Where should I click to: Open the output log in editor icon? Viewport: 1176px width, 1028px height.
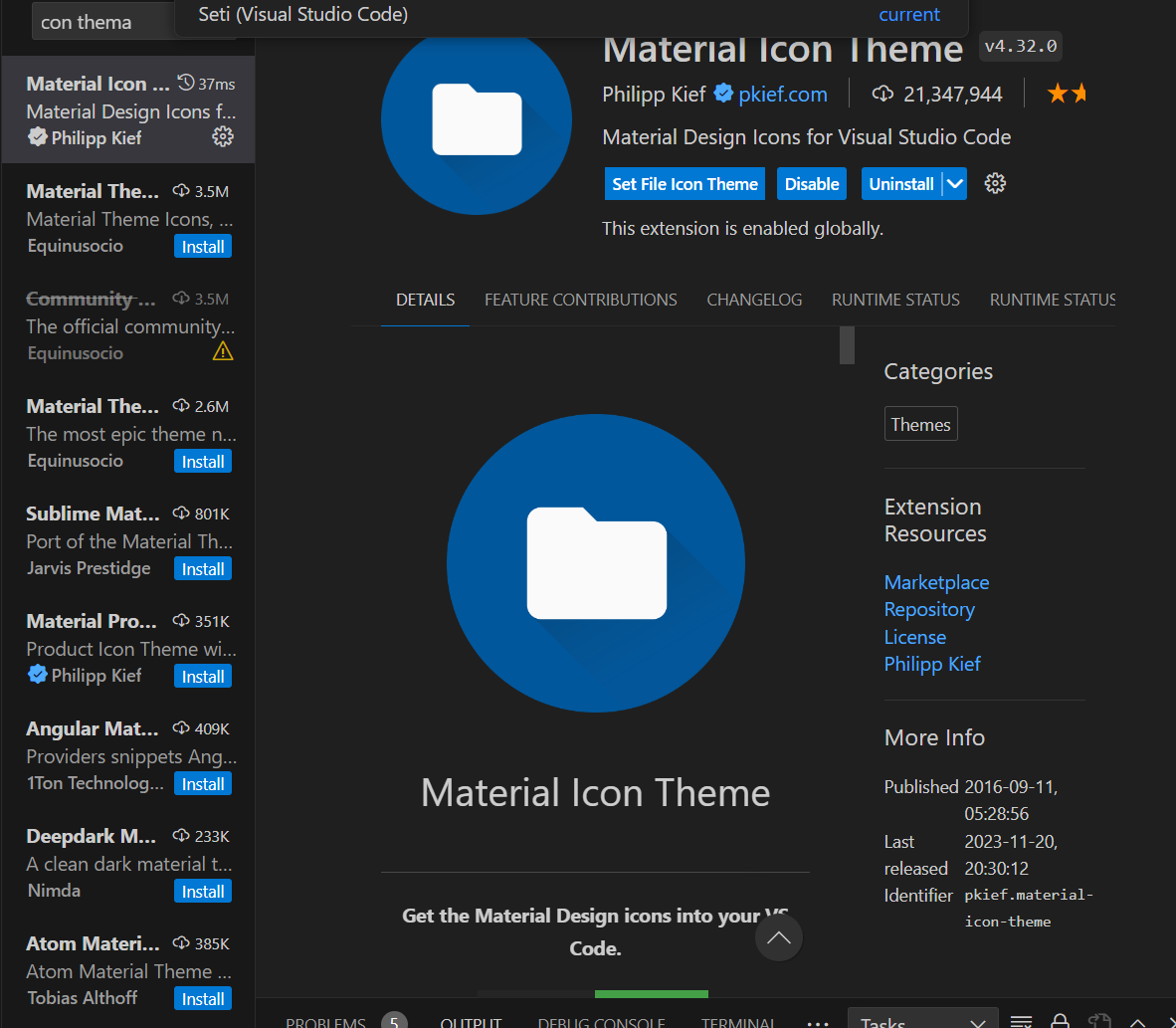[x=1098, y=1021]
